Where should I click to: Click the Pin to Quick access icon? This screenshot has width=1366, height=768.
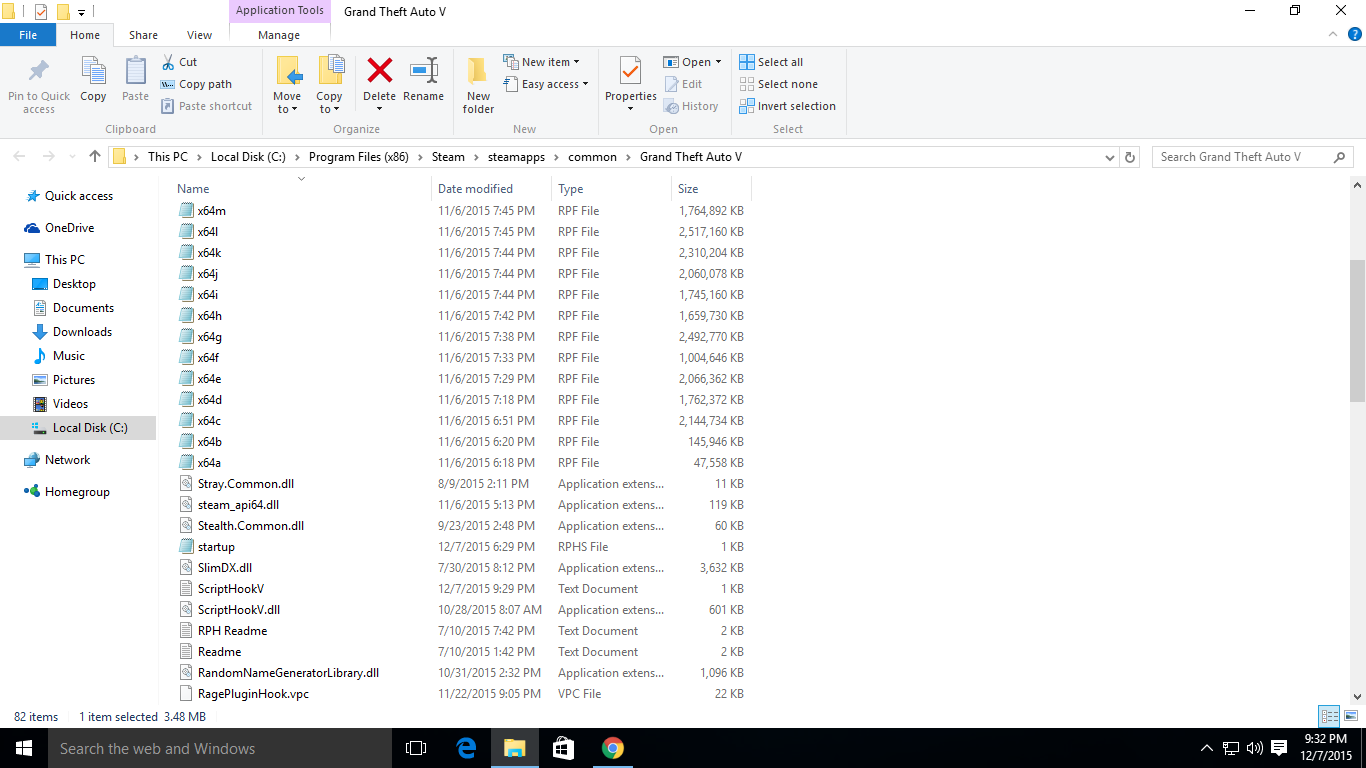39,72
